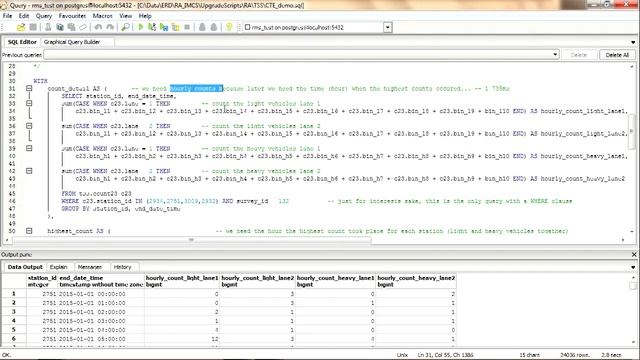Click editor scrollbar right arrow
Screen dimensions: 640x360
623,240
